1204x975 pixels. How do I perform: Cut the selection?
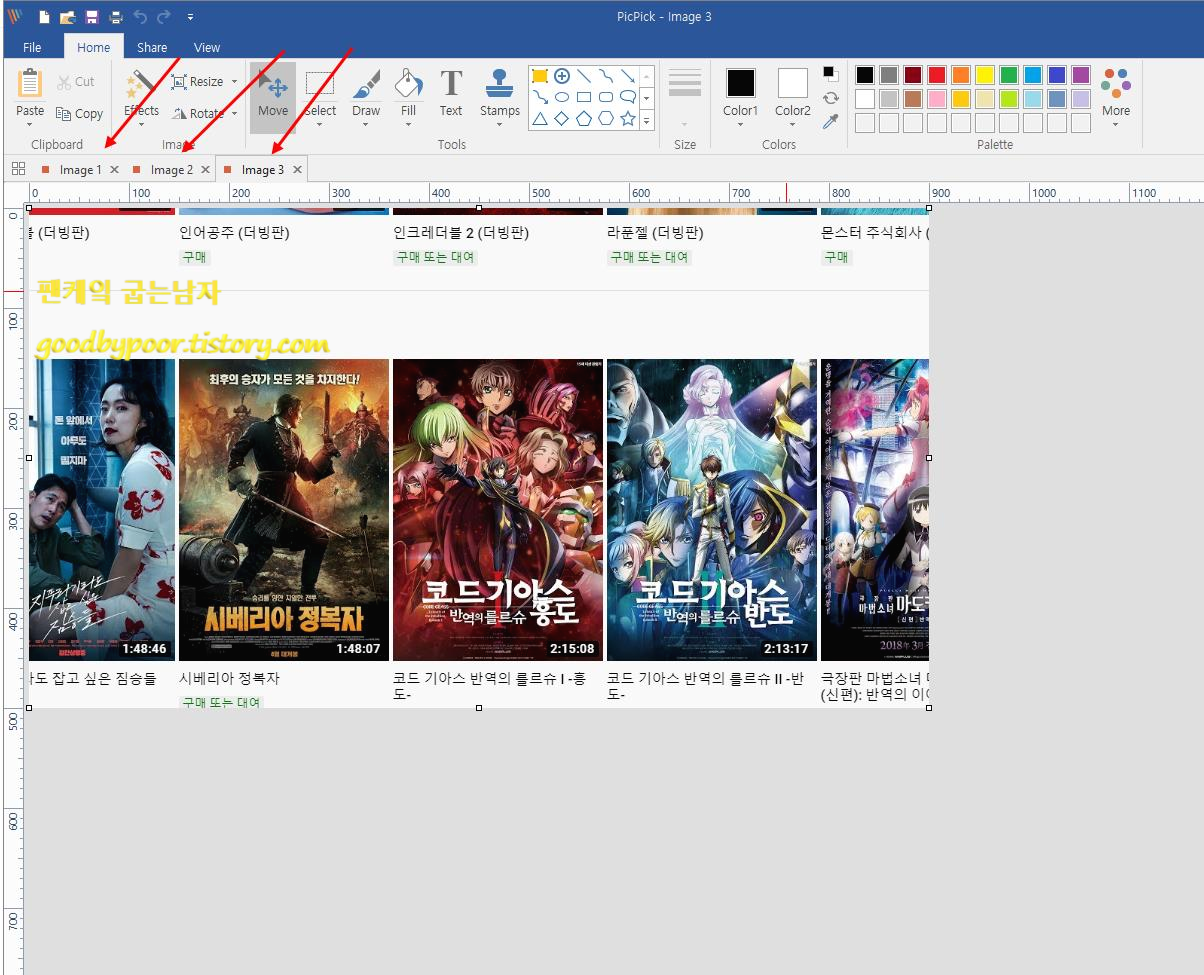(x=76, y=82)
